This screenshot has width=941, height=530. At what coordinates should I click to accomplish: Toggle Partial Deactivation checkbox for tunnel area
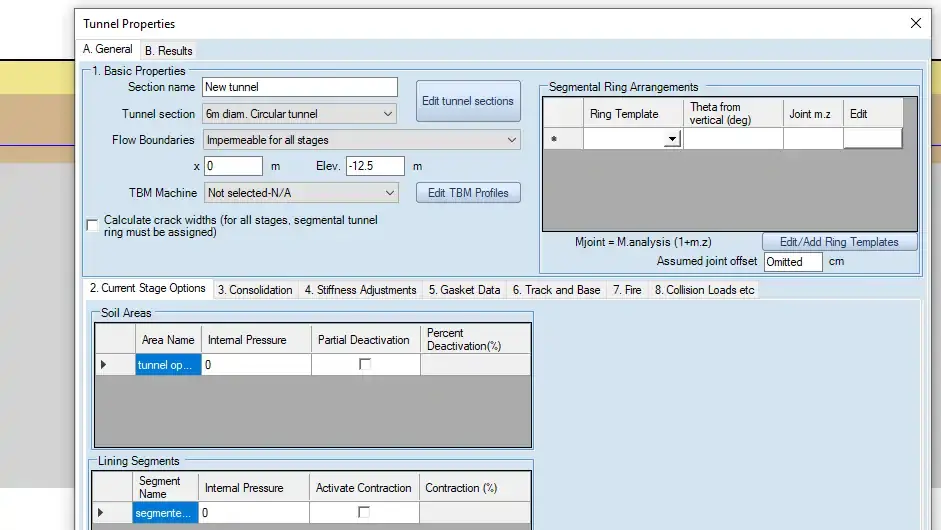[365, 364]
